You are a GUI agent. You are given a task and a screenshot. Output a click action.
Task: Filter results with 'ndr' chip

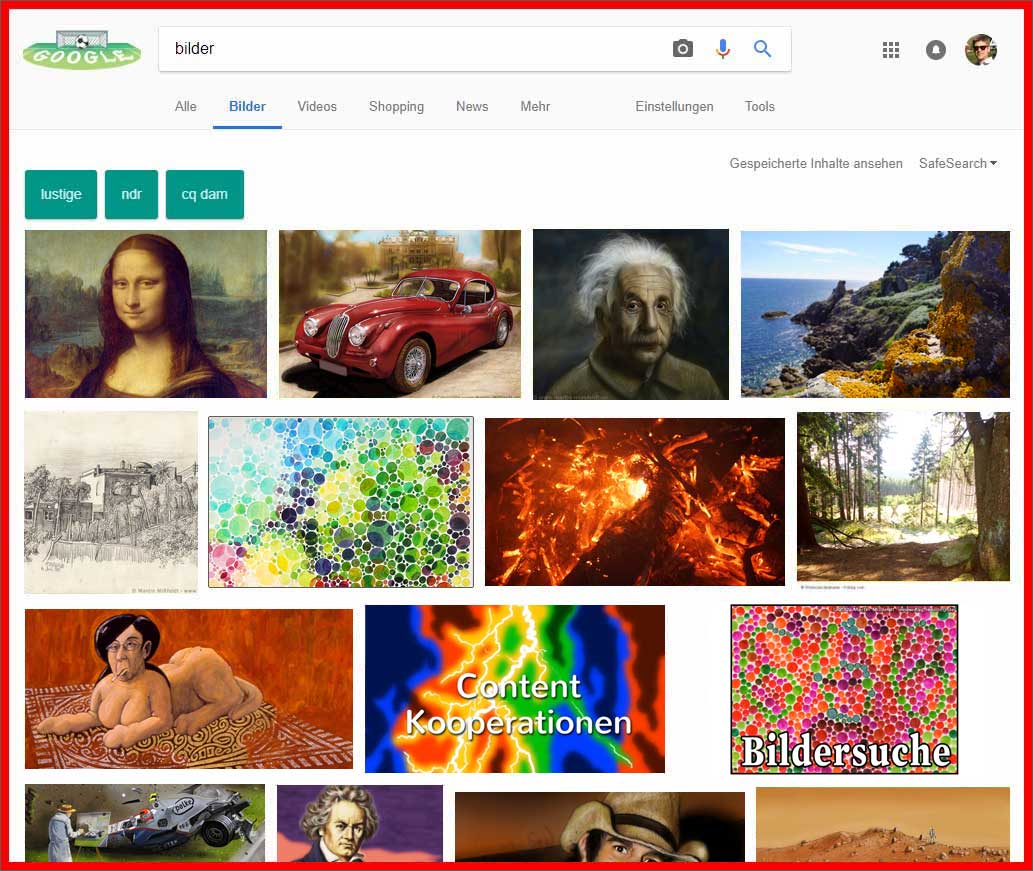point(131,194)
